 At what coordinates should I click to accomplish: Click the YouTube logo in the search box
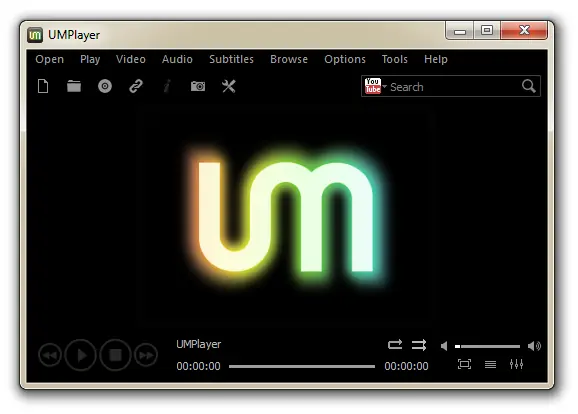point(372,86)
